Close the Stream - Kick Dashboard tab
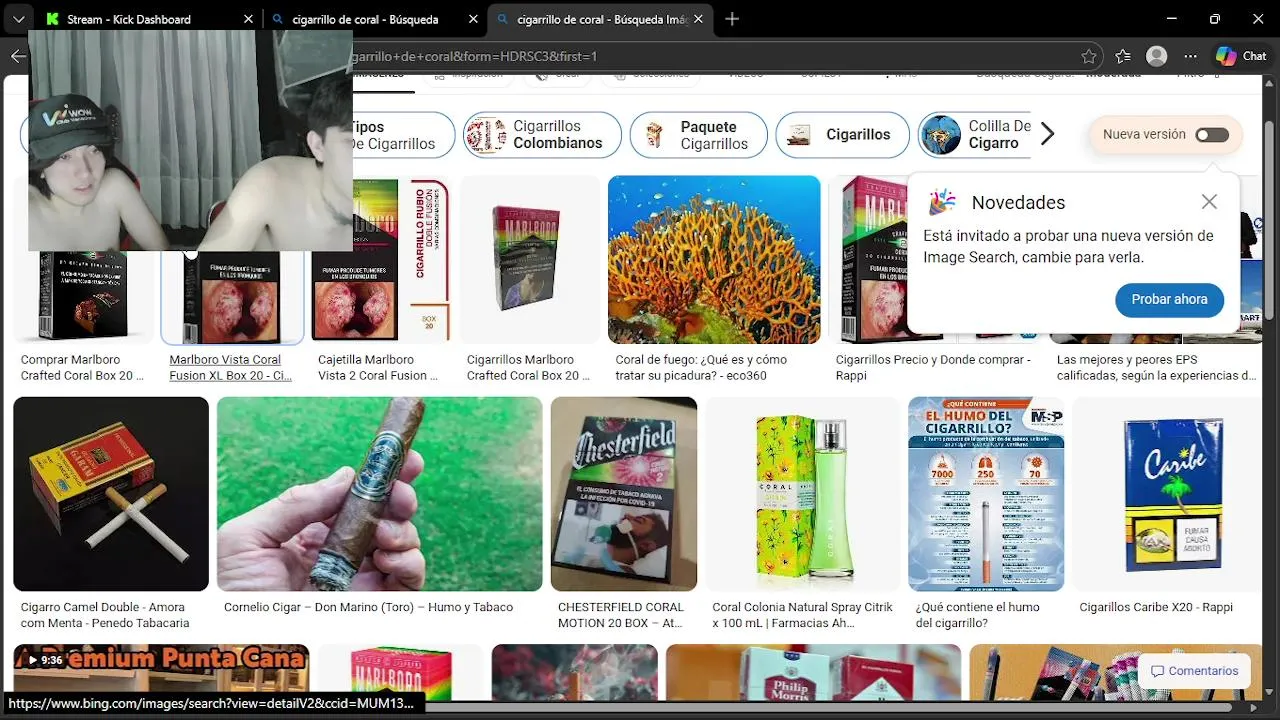 248,19
